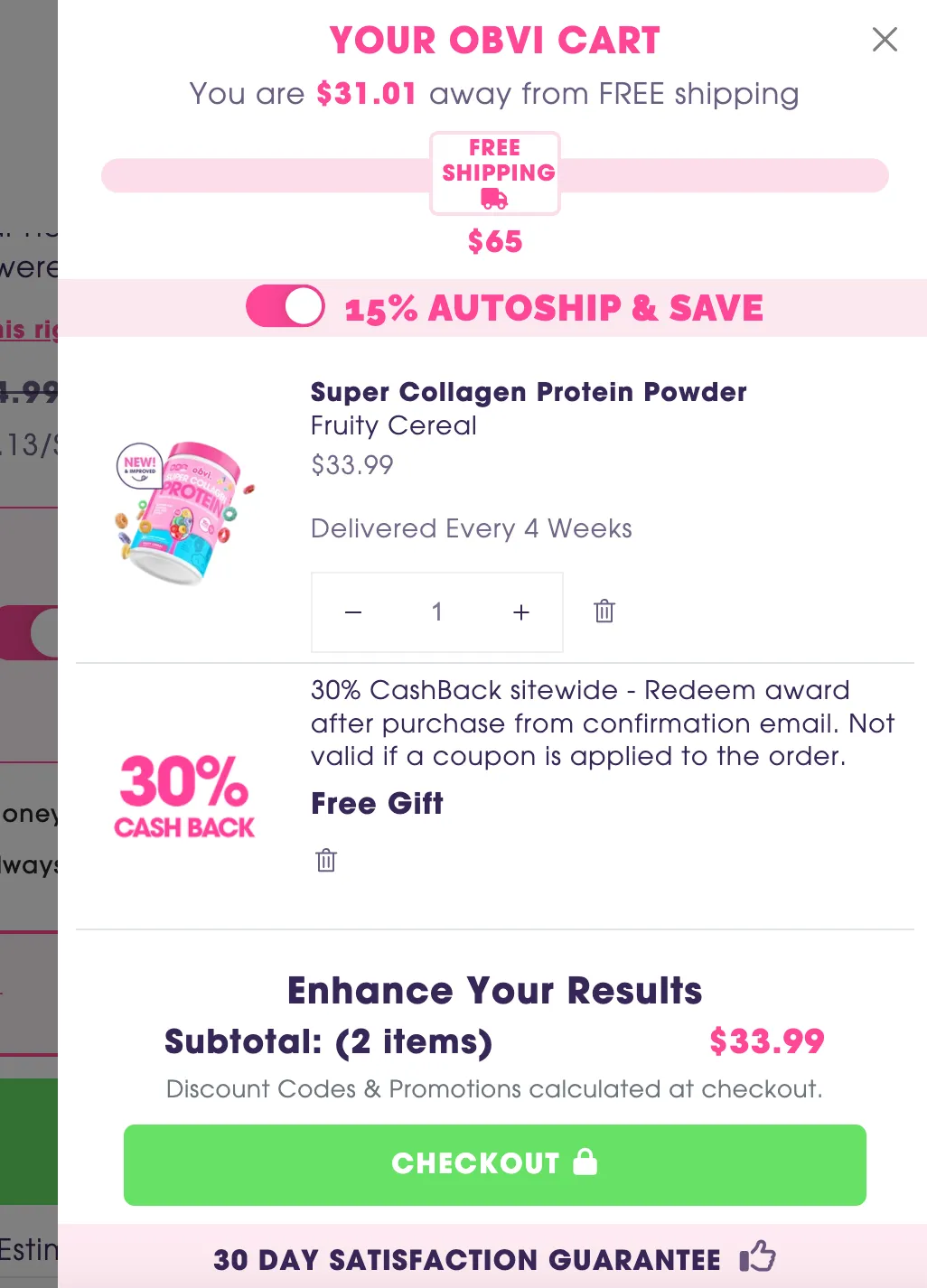This screenshot has width=927, height=1288.
Task: Disable the 15% Autoship & Save toggle
Action: click(285, 306)
